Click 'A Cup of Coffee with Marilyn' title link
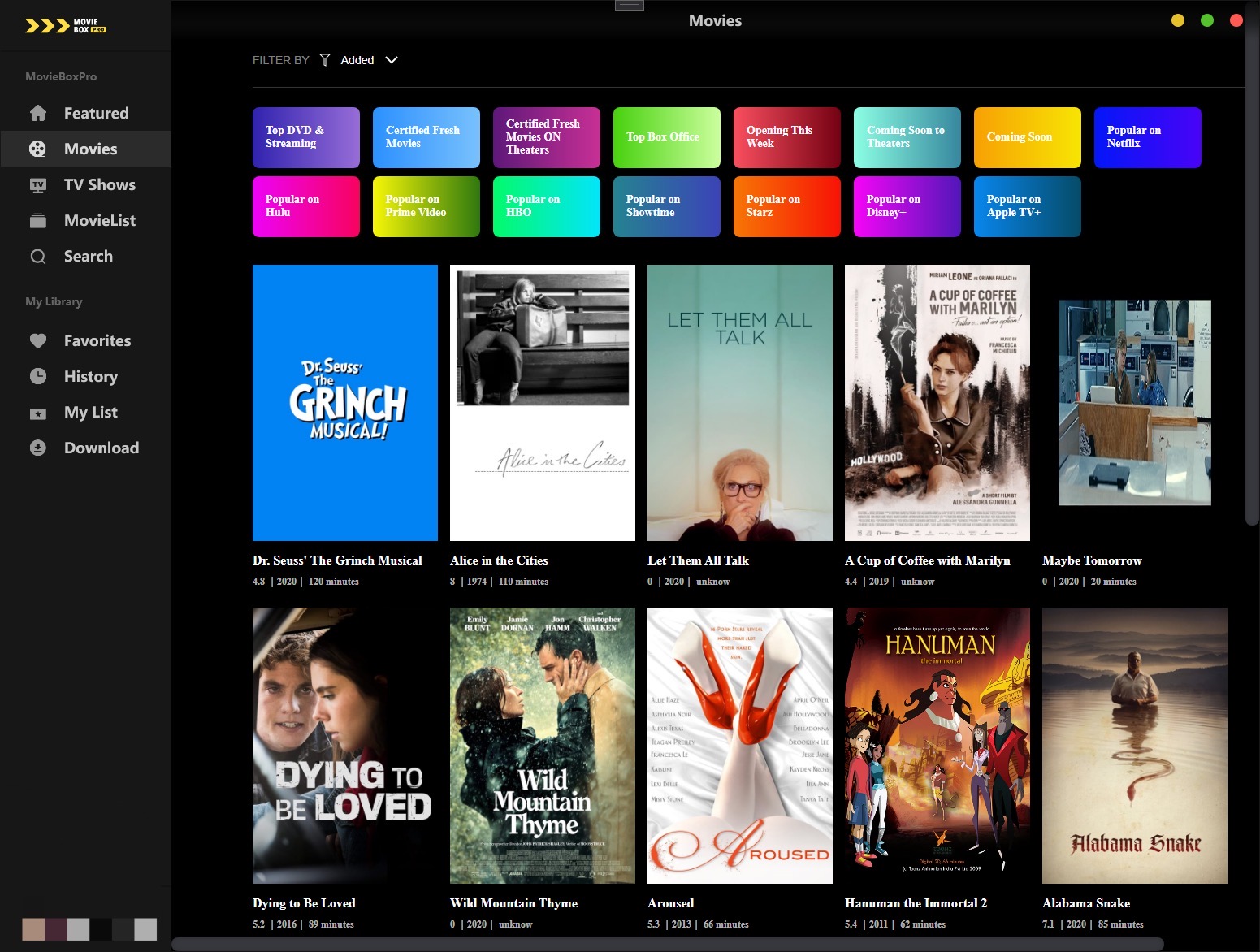The height and width of the screenshot is (952, 1260). tap(928, 560)
